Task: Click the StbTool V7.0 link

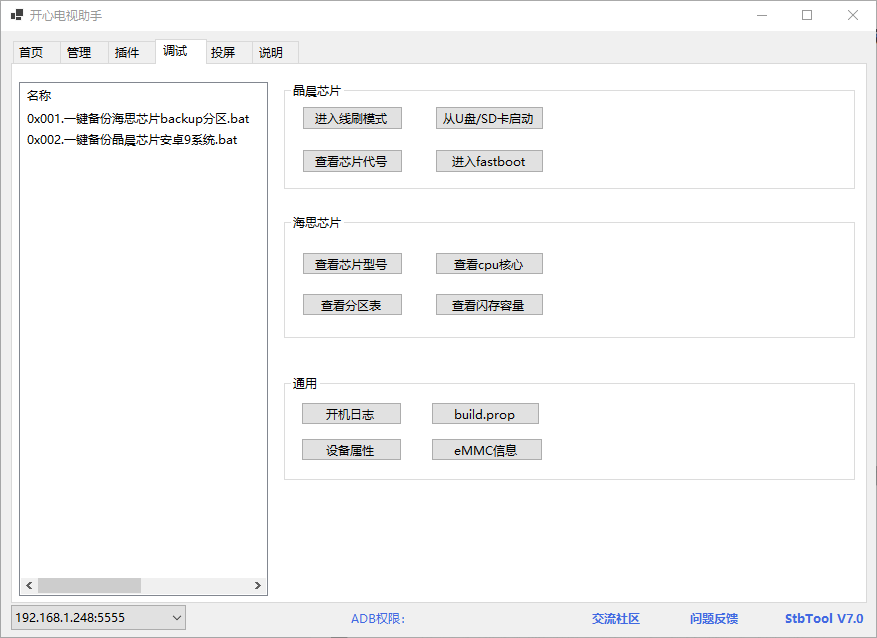Action: [x=824, y=618]
